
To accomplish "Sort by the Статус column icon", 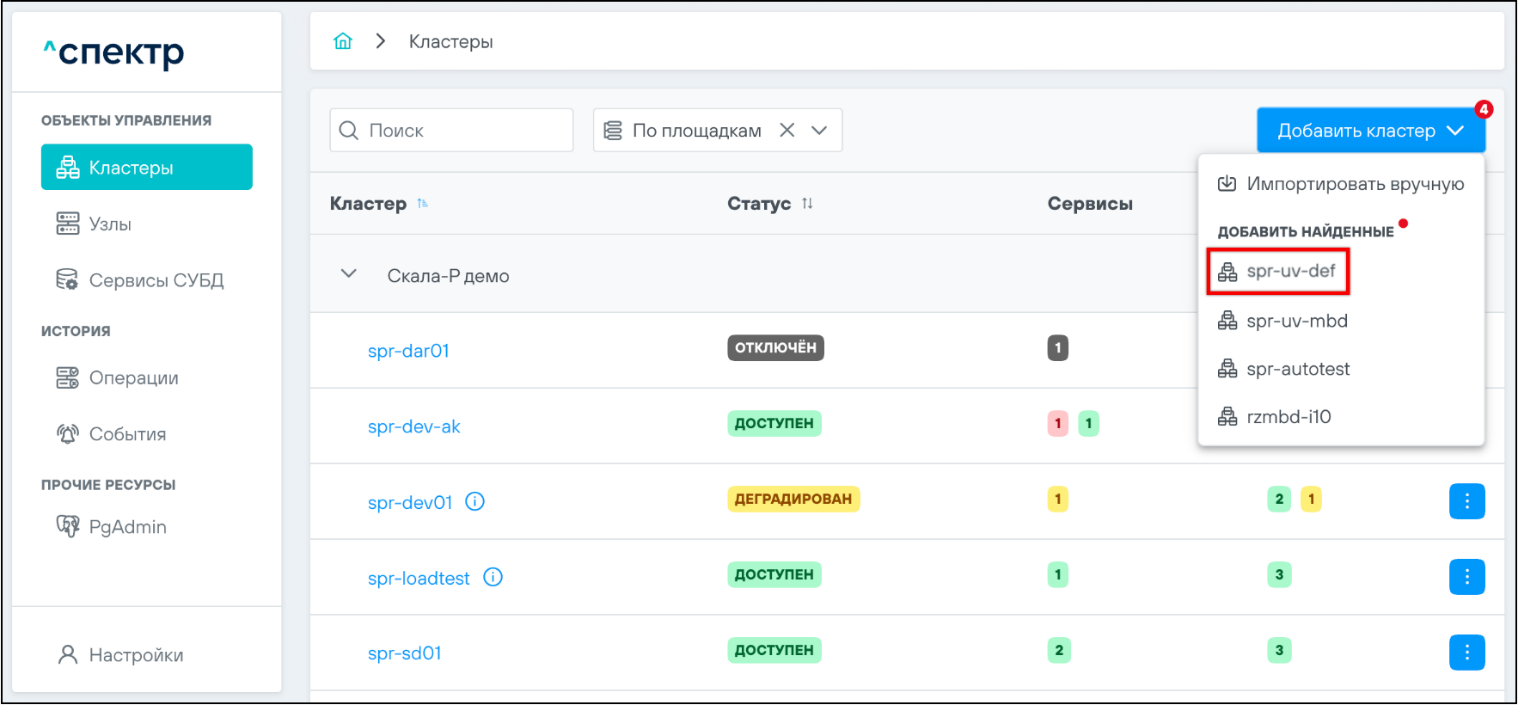I will 807,204.
